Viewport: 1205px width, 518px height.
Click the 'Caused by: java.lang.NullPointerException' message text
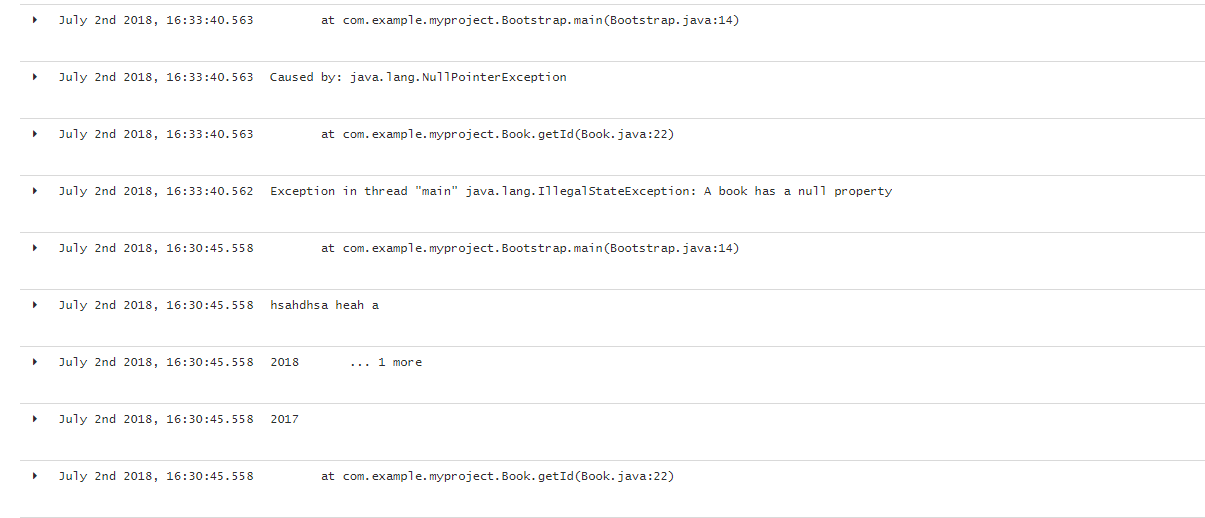point(418,77)
